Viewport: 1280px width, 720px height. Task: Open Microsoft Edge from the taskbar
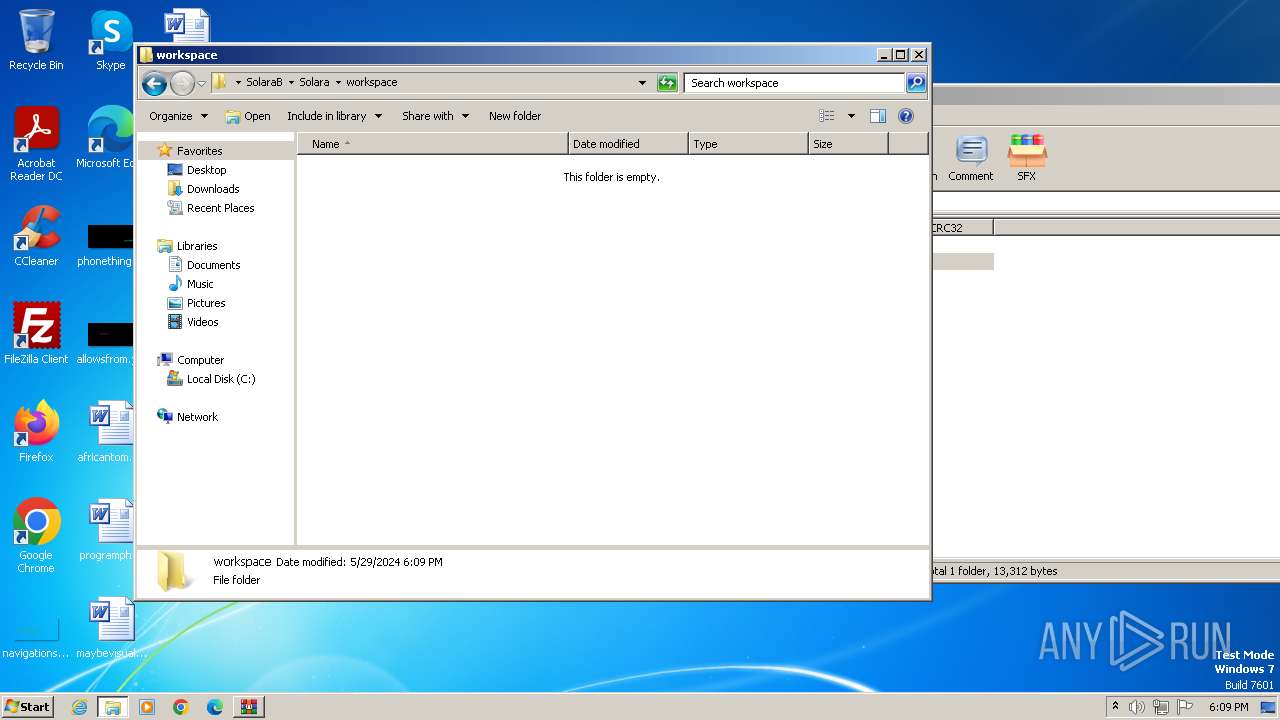click(215, 707)
